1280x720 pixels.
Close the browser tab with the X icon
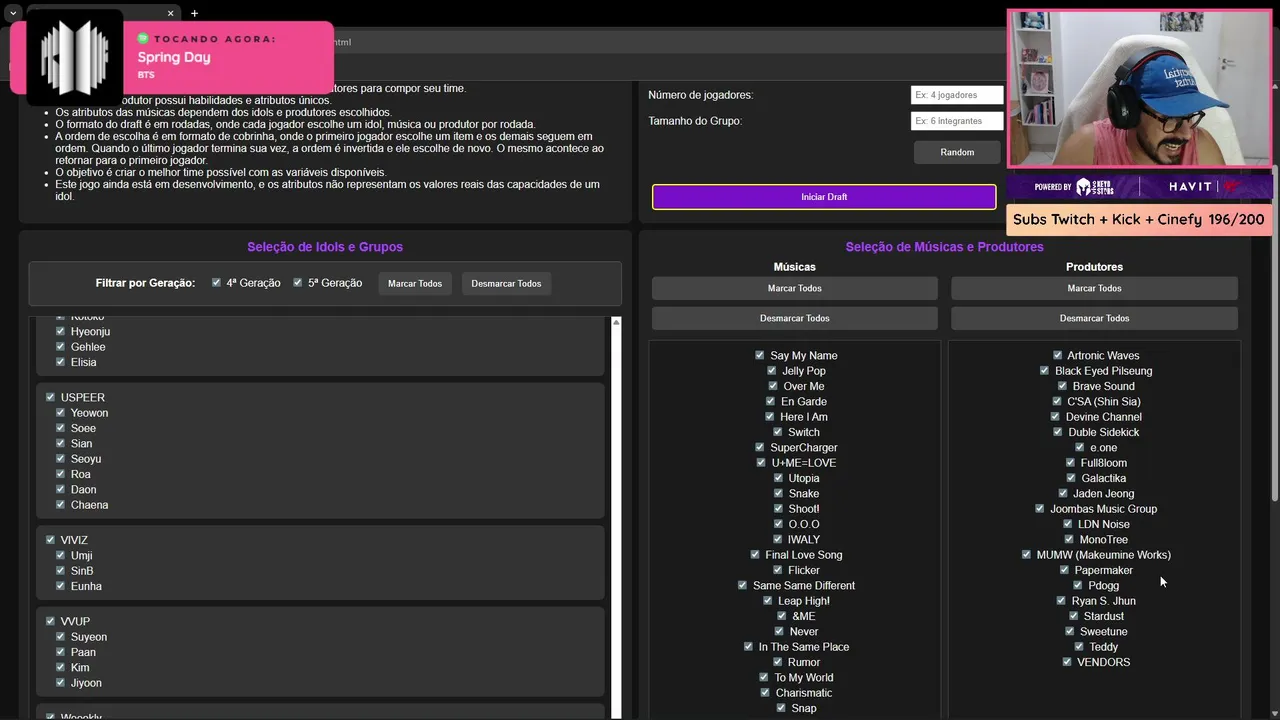click(170, 13)
